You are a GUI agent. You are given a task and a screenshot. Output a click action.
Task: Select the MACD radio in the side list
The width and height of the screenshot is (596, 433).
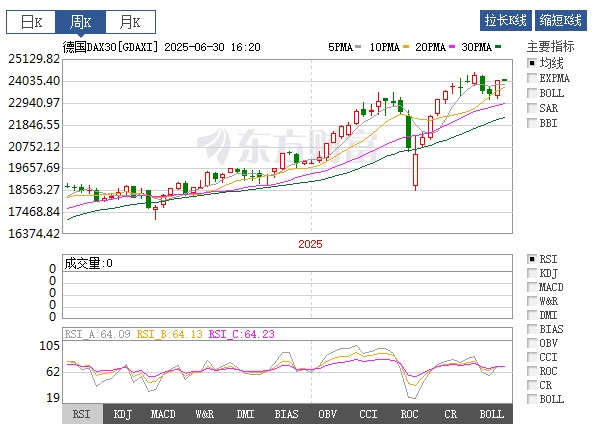532,287
